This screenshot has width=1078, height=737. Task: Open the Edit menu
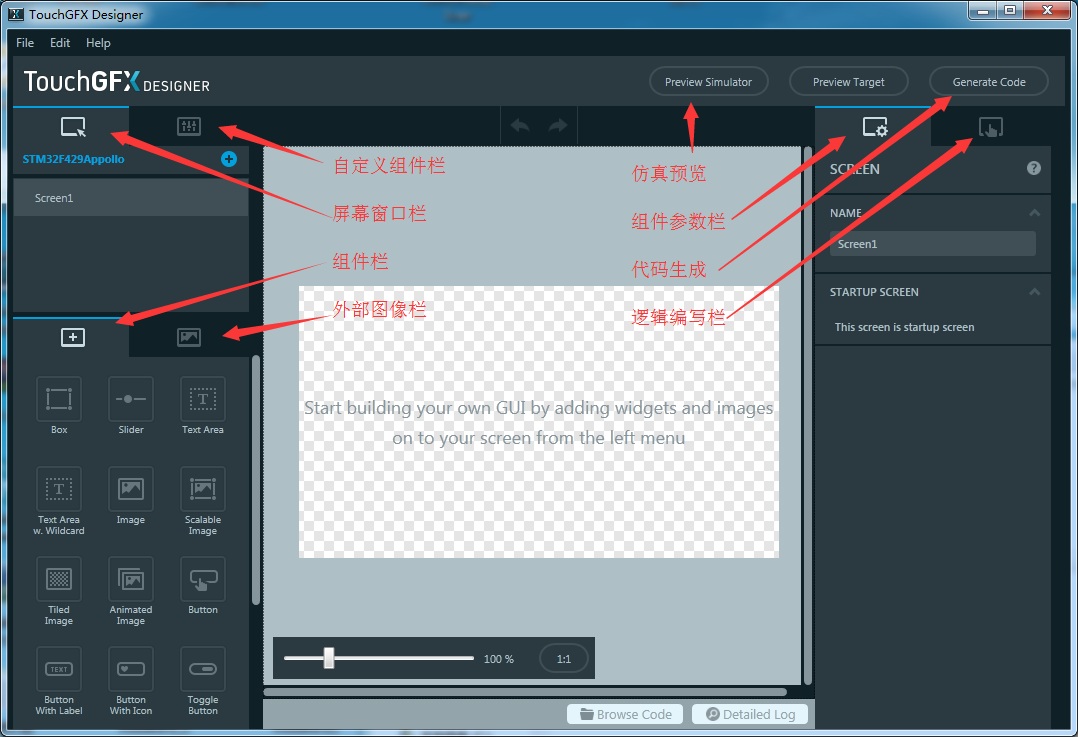coord(60,43)
